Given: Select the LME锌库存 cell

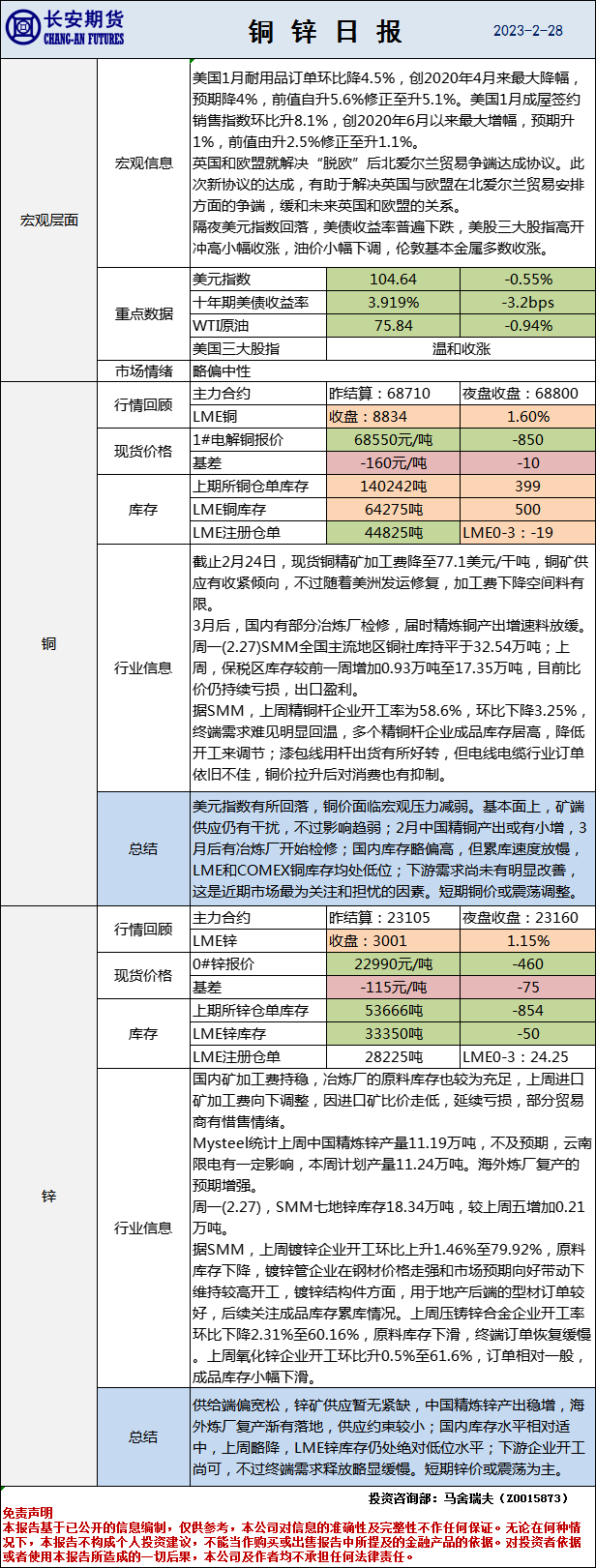Looking at the screenshot, I should pyautogui.click(x=258, y=1034).
